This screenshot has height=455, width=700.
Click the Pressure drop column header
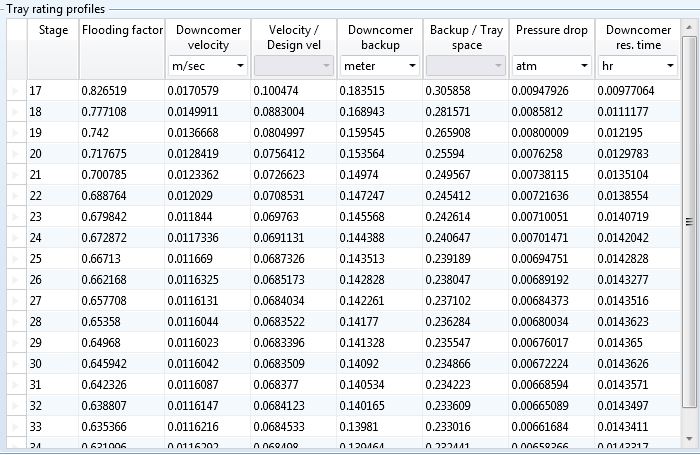pos(552,30)
